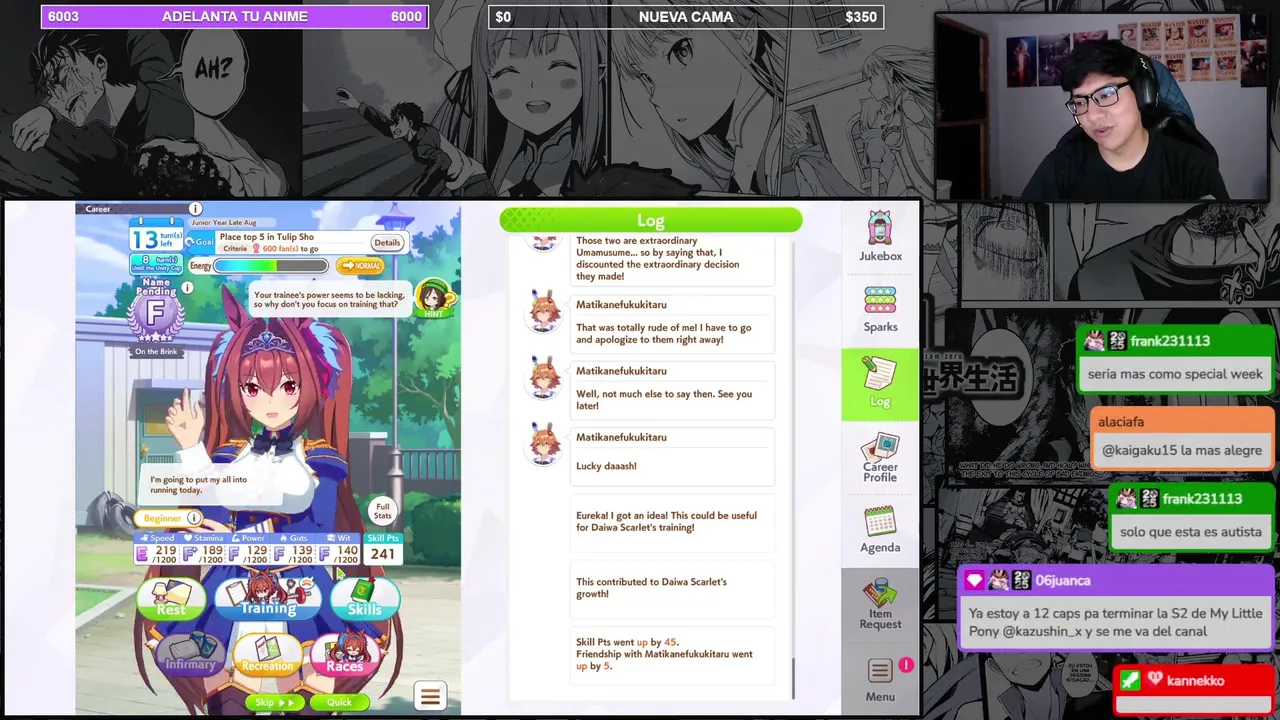The height and width of the screenshot is (720, 1280).
Task: Open the Item Request icon
Action: coord(880,603)
